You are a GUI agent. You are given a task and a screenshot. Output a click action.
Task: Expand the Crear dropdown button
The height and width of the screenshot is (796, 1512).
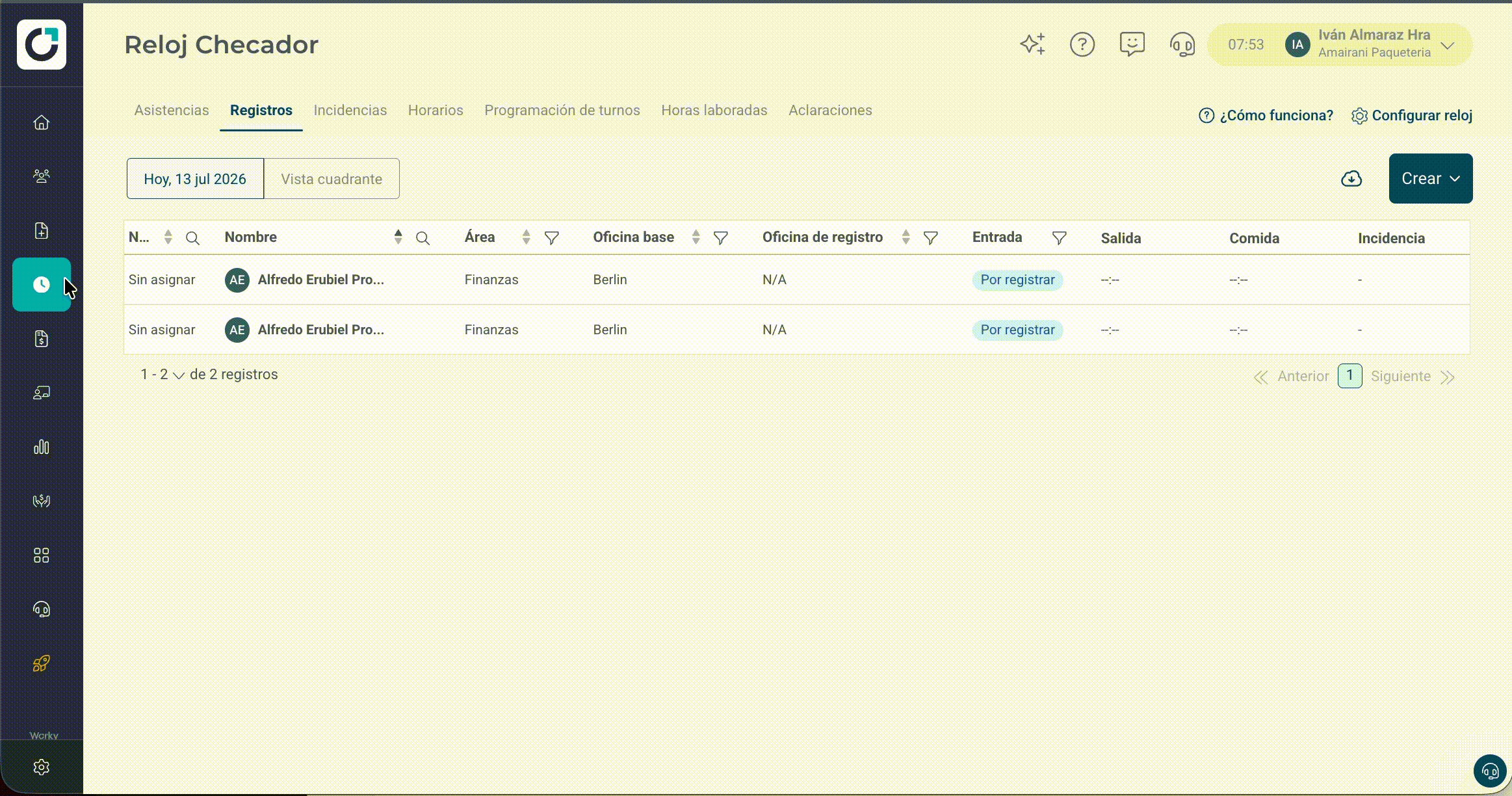tap(1431, 178)
